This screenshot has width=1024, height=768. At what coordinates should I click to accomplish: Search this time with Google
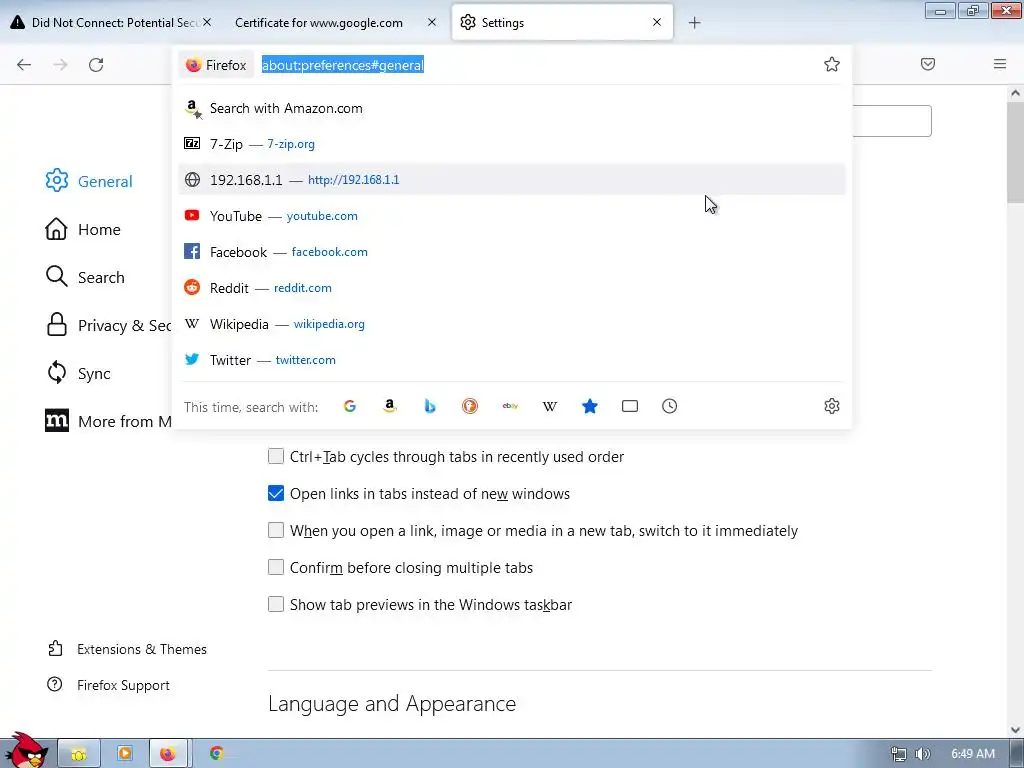tap(350, 406)
